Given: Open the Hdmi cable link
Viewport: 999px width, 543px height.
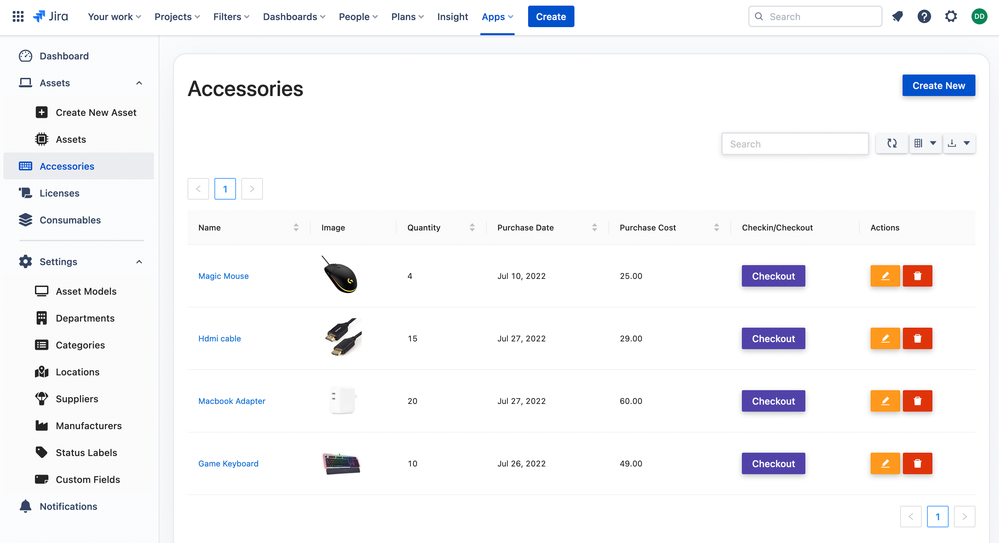Looking at the screenshot, I should pyautogui.click(x=219, y=338).
